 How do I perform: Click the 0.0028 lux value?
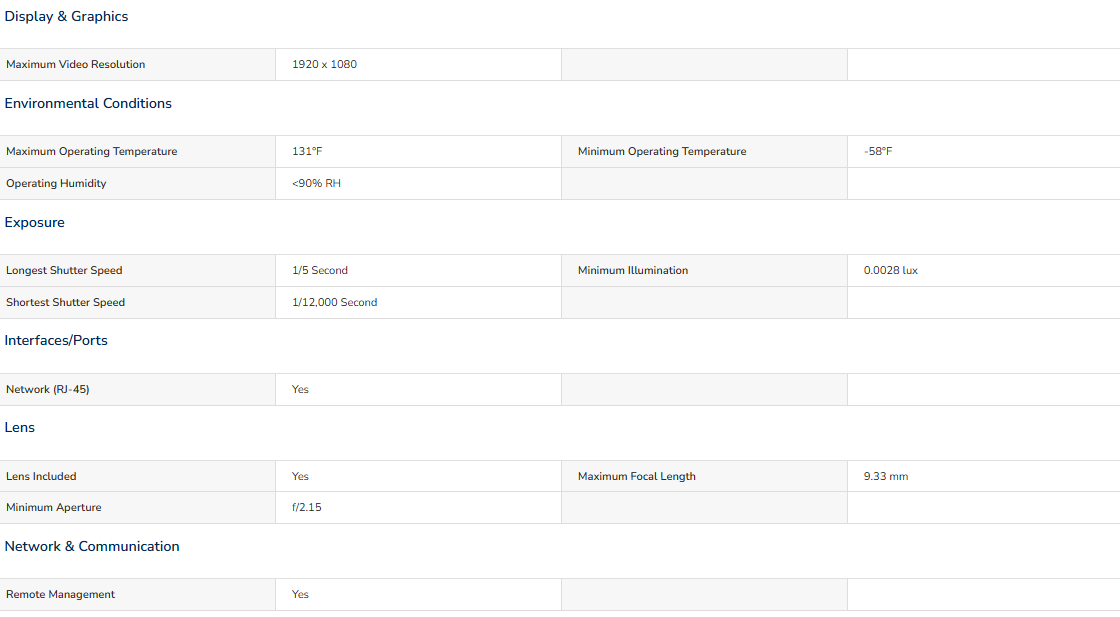(x=890, y=271)
